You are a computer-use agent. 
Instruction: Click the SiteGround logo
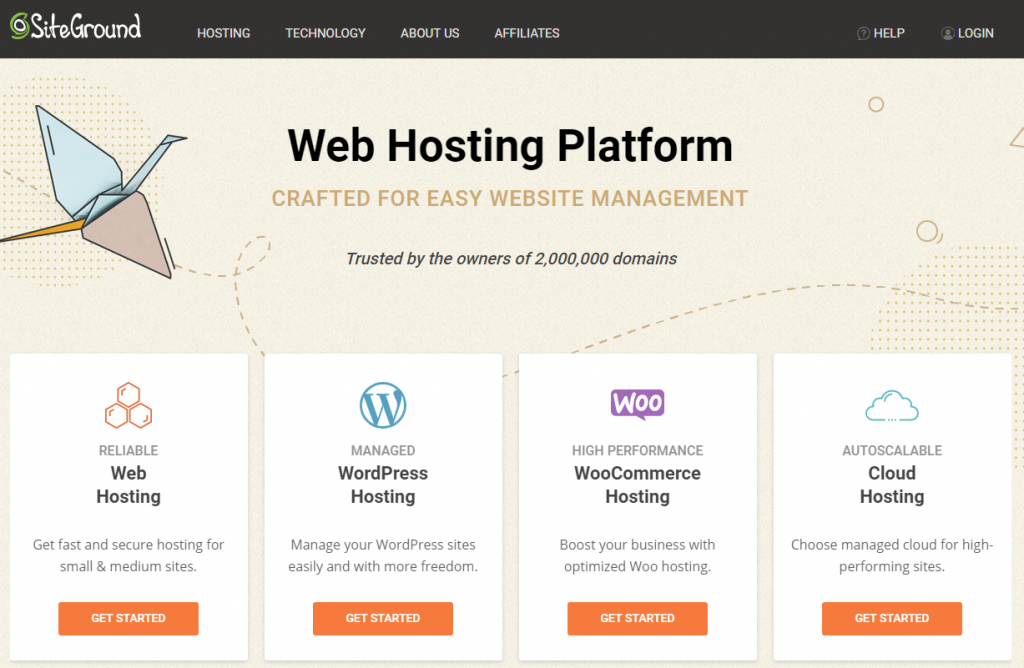[75, 27]
